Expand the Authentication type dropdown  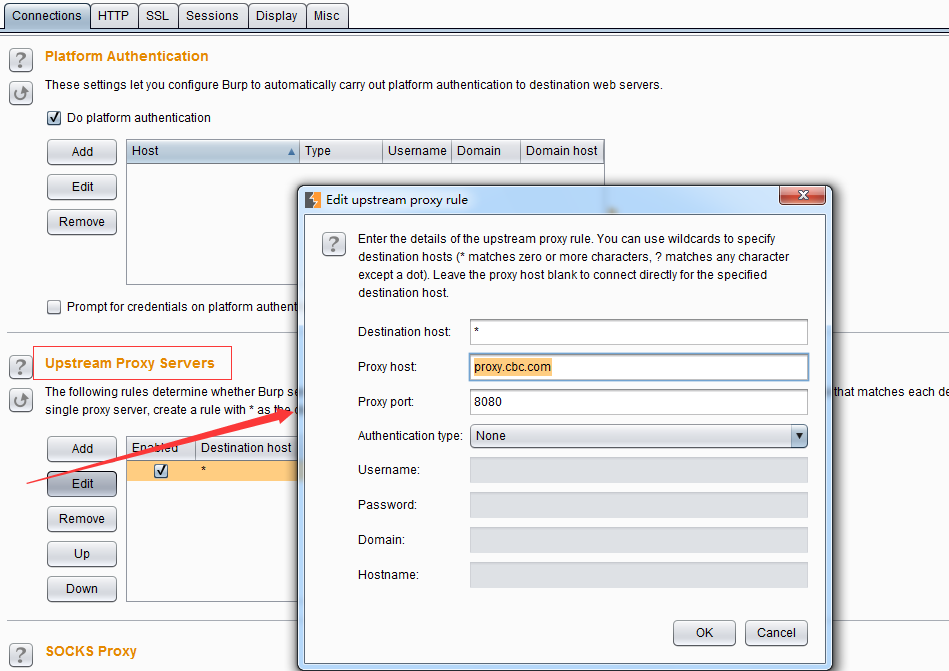click(x=798, y=436)
